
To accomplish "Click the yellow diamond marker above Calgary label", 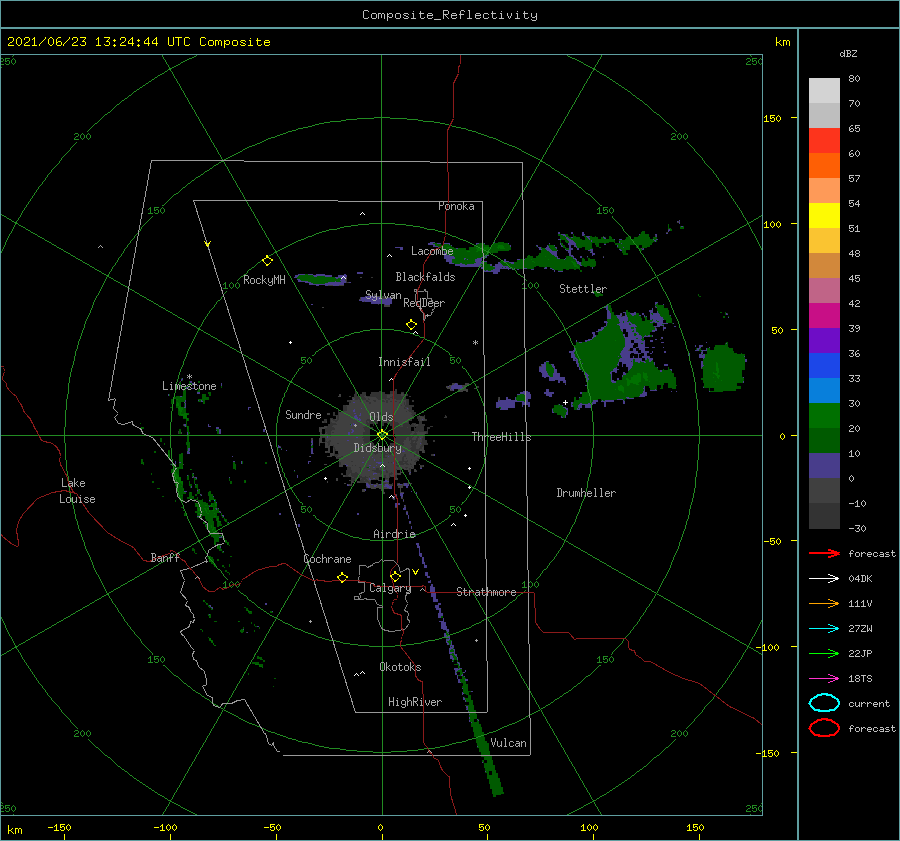I will tap(395, 576).
